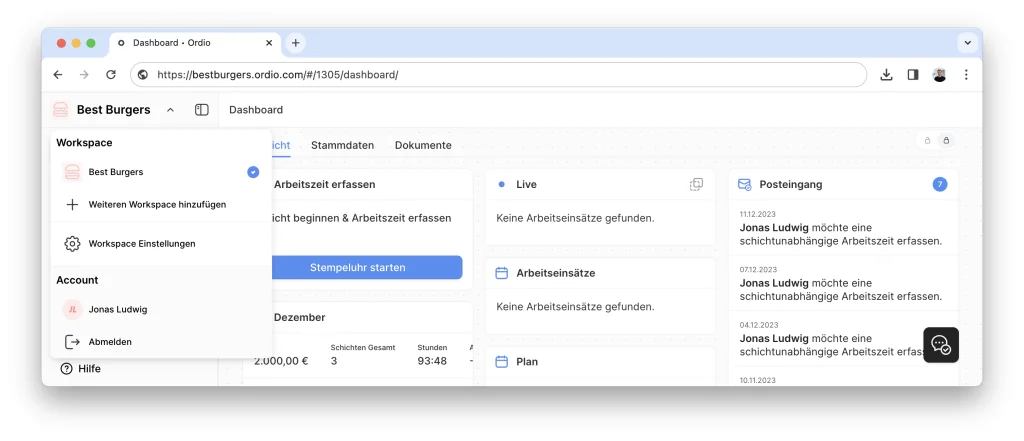The height and width of the screenshot is (441, 1024).
Task: Click the Live panel expand icon
Action: click(696, 185)
